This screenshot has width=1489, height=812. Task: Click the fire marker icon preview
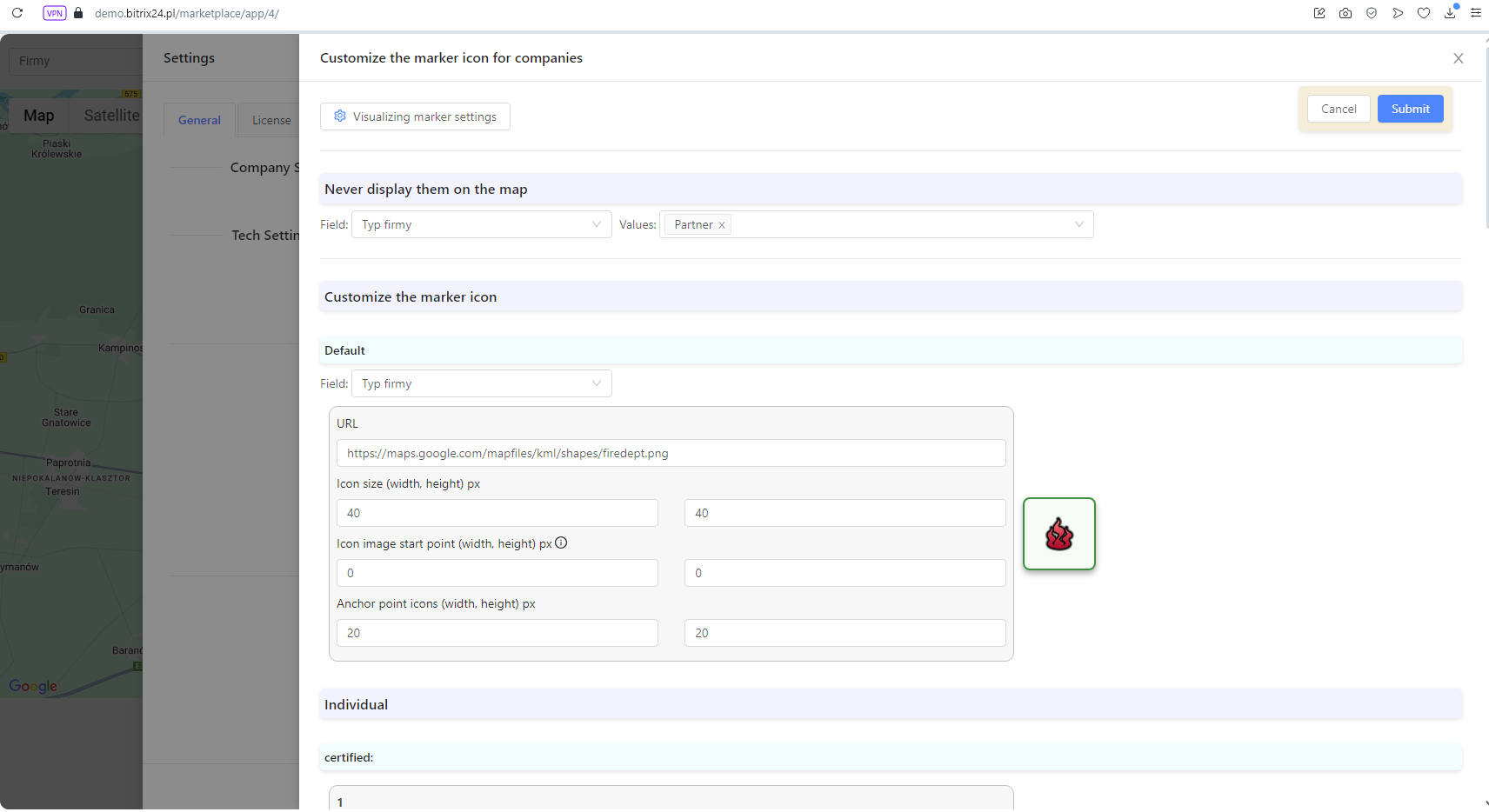pos(1059,535)
